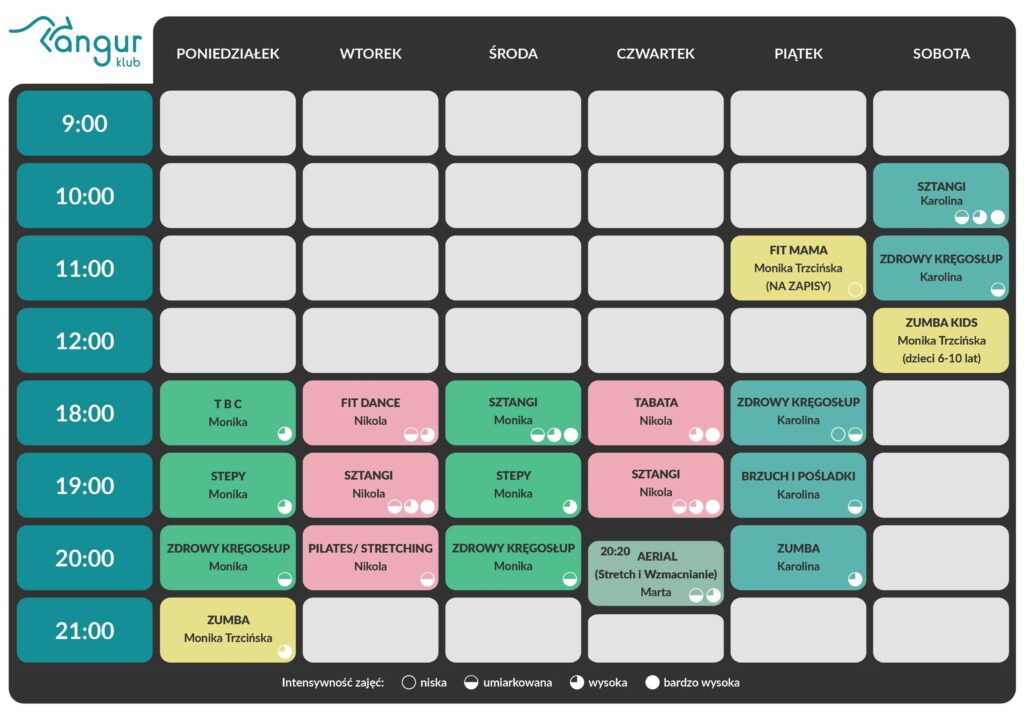Image resolution: width=1024 pixels, height=713 pixels.
Task: Click intensity icon on FIT MAMA card
Action: [x=855, y=289]
